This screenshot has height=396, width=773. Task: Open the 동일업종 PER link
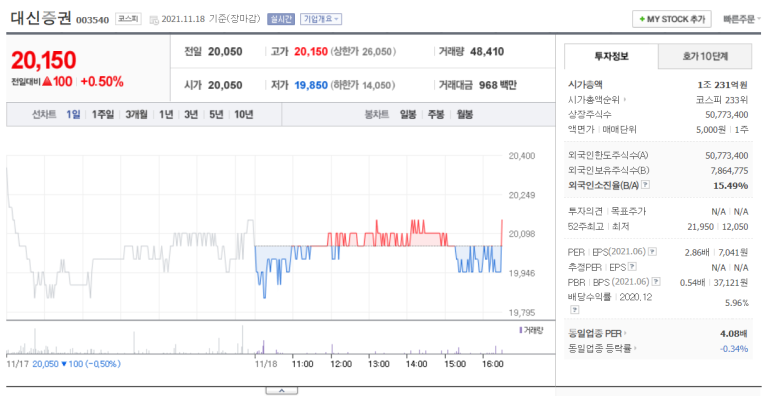[597, 333]
